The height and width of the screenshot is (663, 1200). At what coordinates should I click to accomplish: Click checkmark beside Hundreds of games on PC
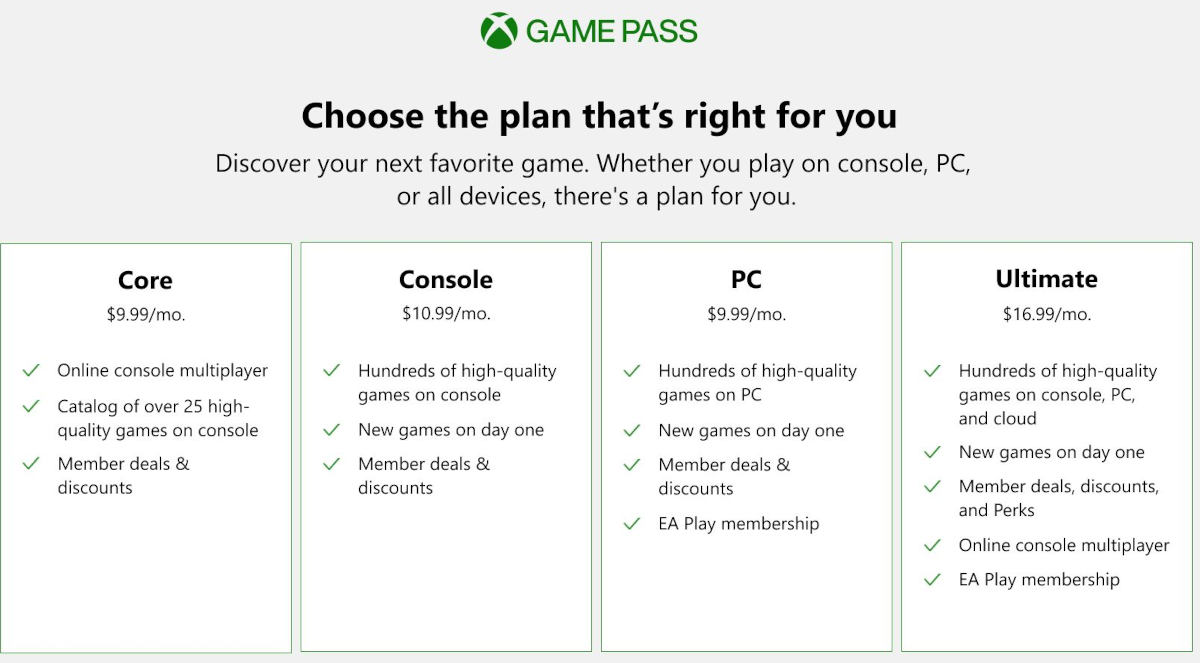pyautogui.click(x=632, y=371)
